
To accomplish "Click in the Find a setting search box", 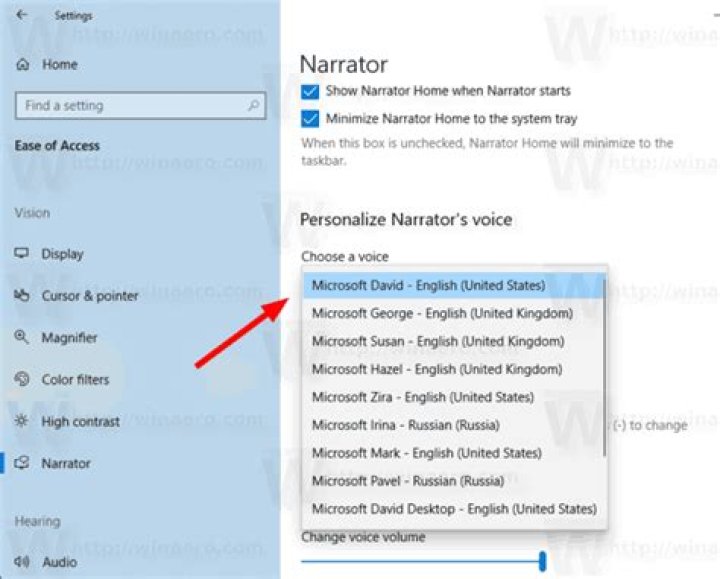I will tap(141, 106).
